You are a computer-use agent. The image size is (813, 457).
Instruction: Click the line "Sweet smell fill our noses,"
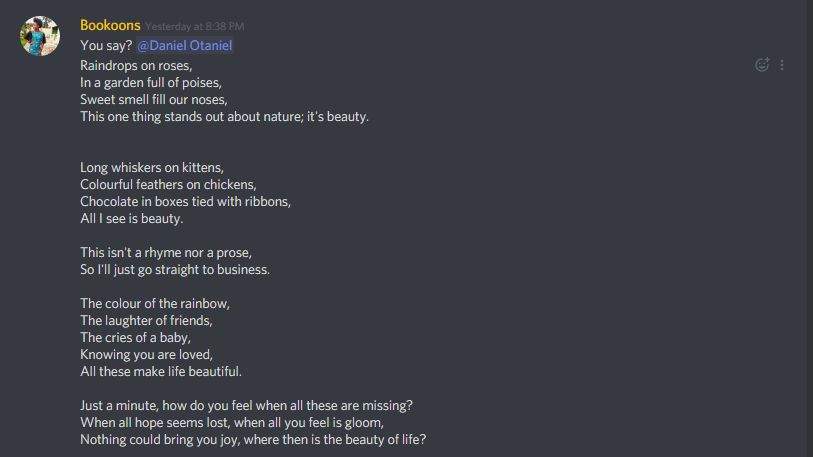(154, 100)
